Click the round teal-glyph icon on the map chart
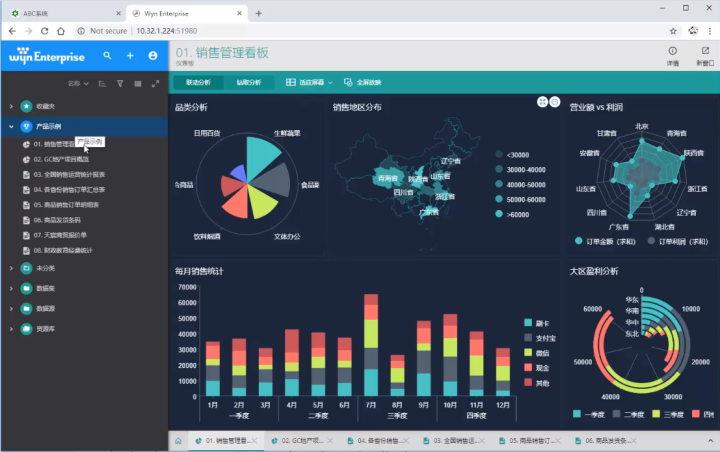The height and width of the screenshot is (452, 720). click(542, 102)
